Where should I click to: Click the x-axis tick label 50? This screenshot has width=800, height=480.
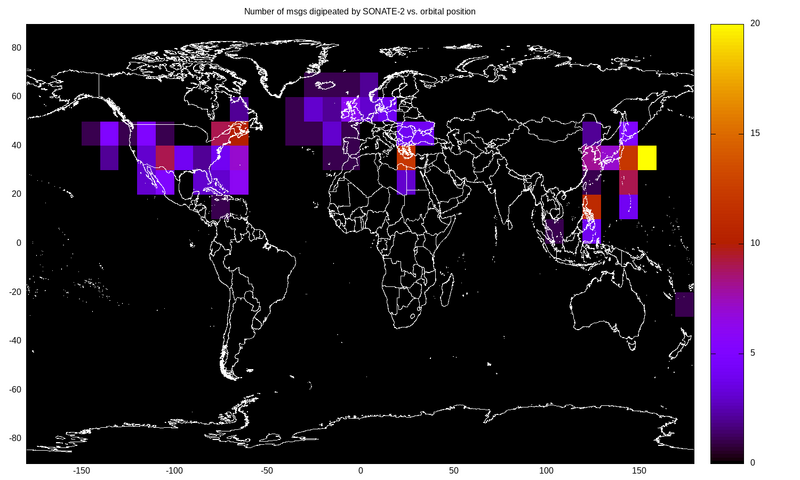click(x=453, y=471)
